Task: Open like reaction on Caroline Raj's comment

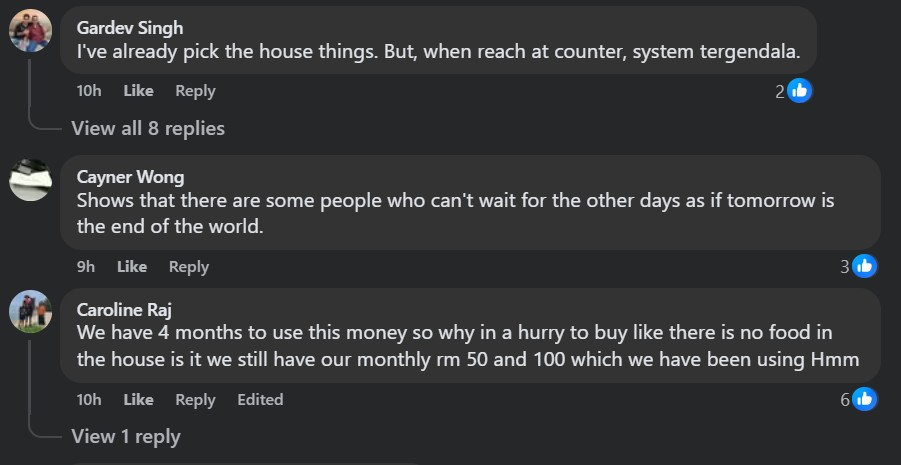Action: pyautogui.click(x=864, y=399)
